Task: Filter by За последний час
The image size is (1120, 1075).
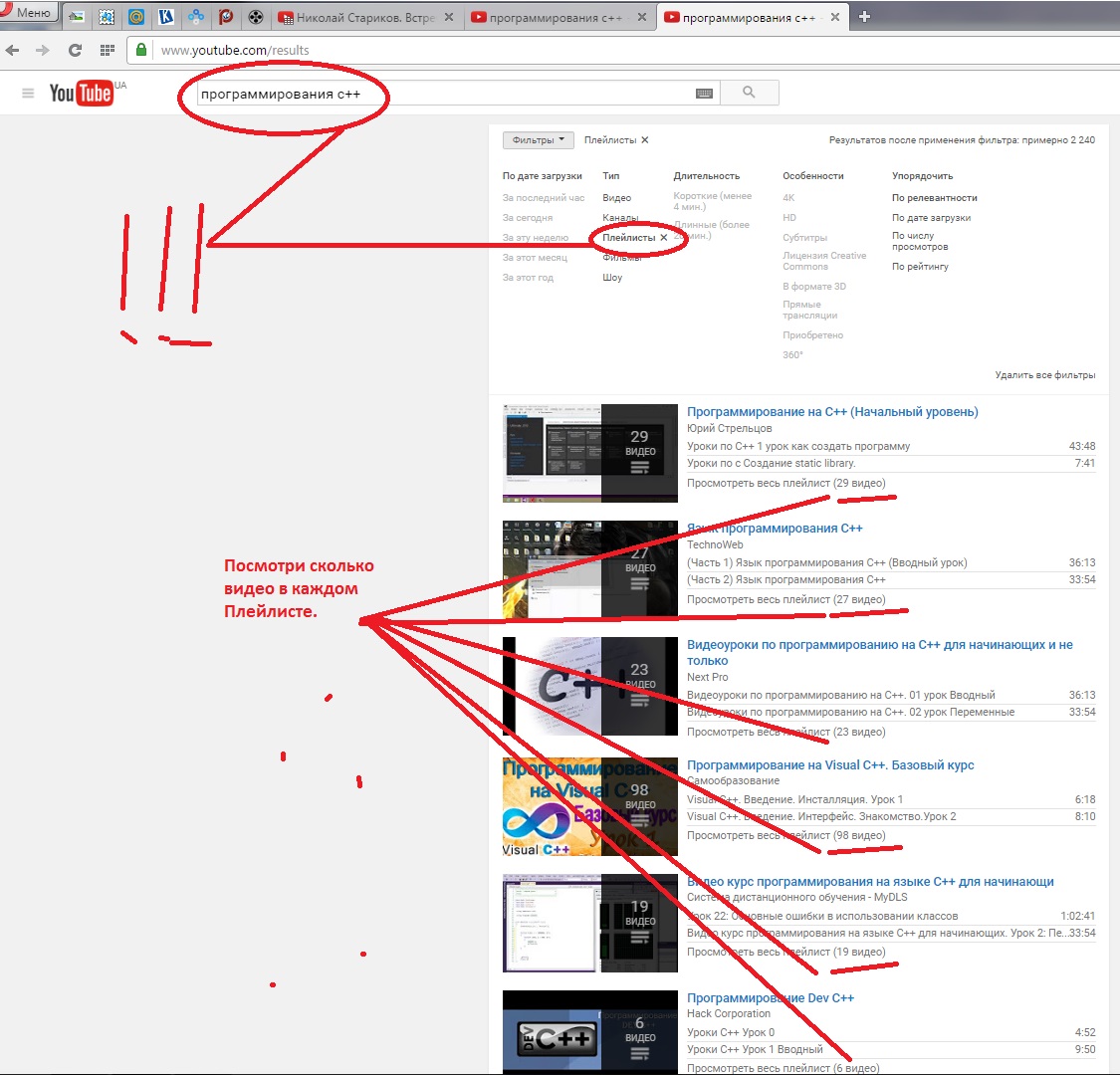Action: click(543, 198)
